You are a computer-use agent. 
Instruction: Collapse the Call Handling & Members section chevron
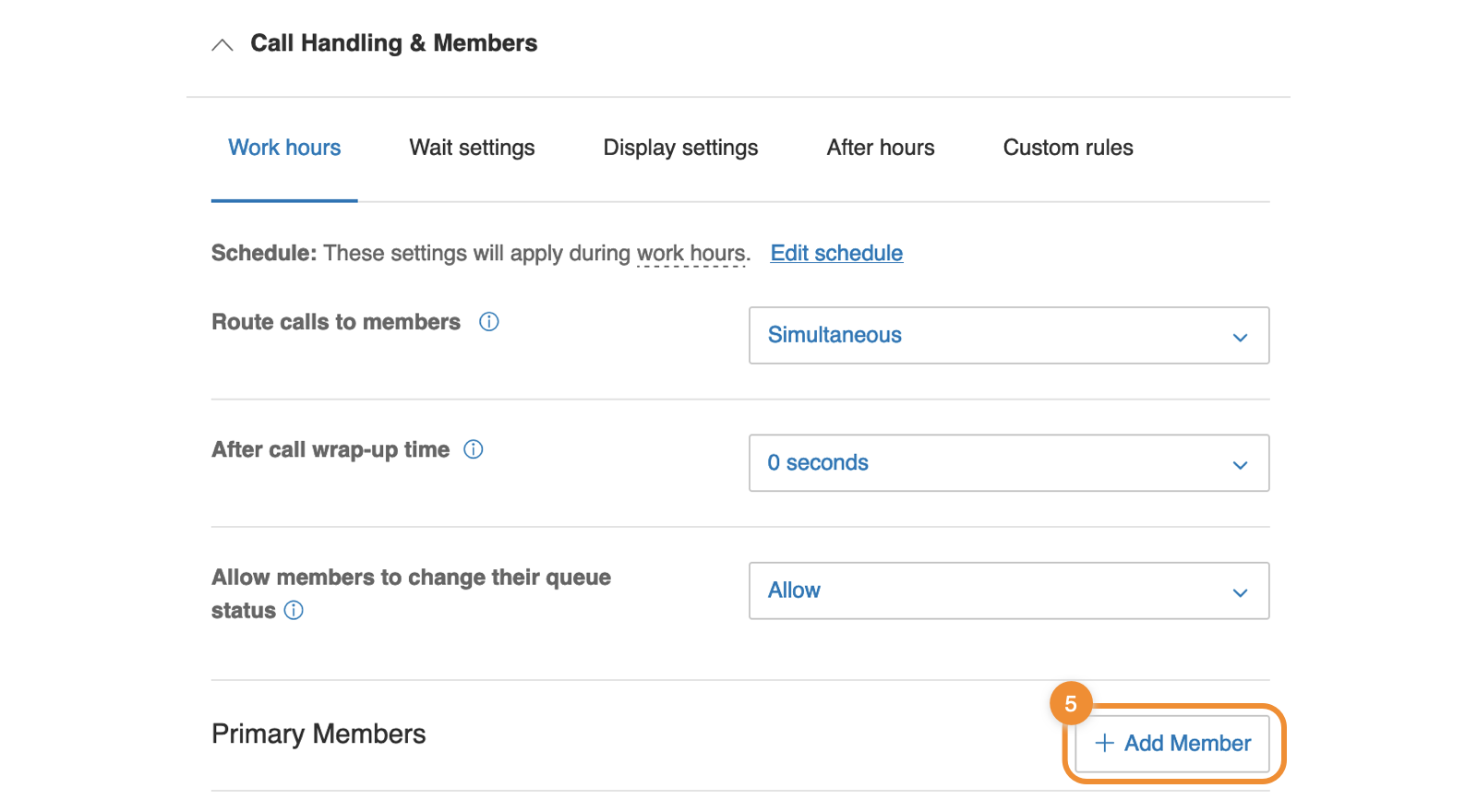pyautogui.click(x=222, y=44)
